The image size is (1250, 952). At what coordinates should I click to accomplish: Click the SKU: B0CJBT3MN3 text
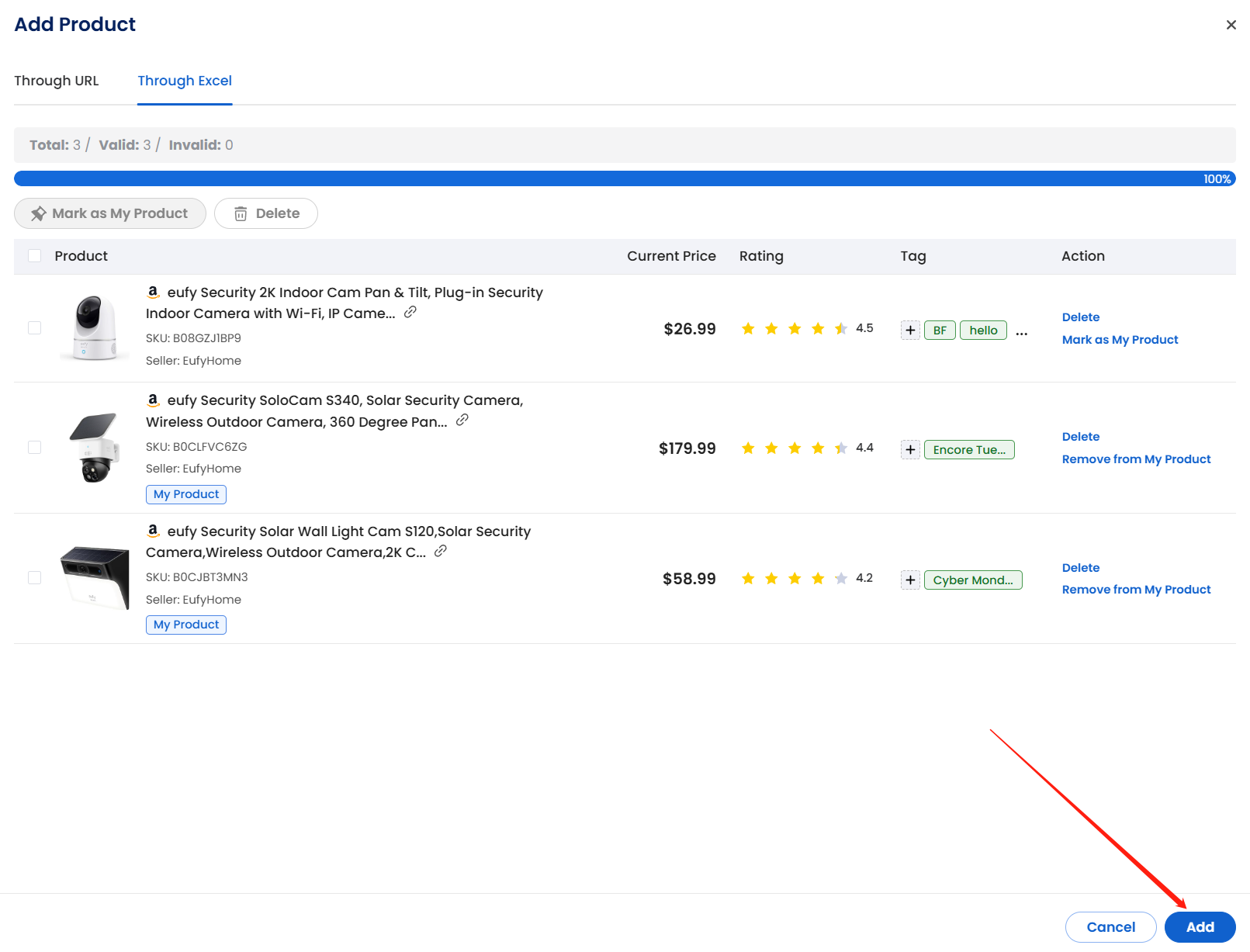click(x=197, y=577)
